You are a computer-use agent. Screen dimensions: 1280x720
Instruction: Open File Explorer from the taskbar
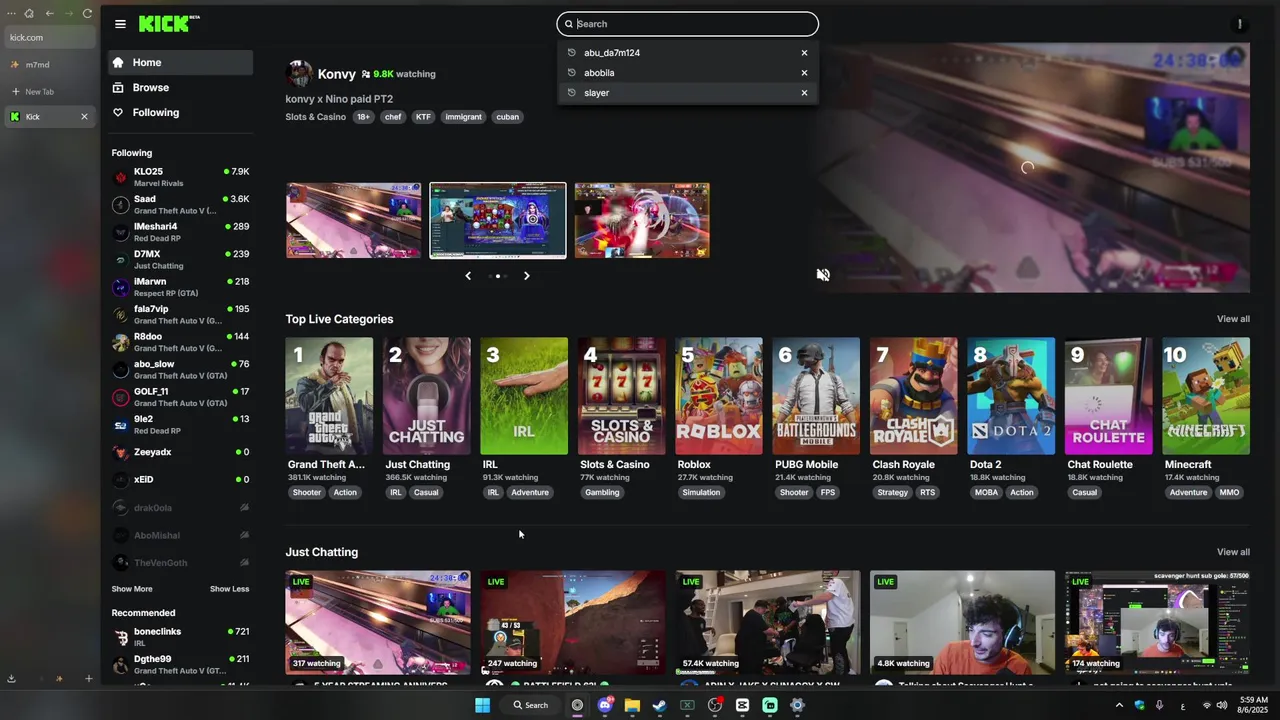point(632,705)
